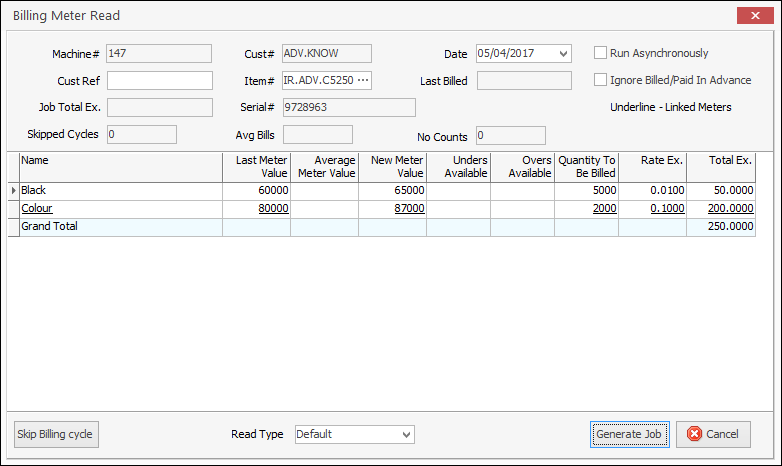
Task: Toggle Ignore Billed/Paid In Advance checkbox
Action: [601, 80]
